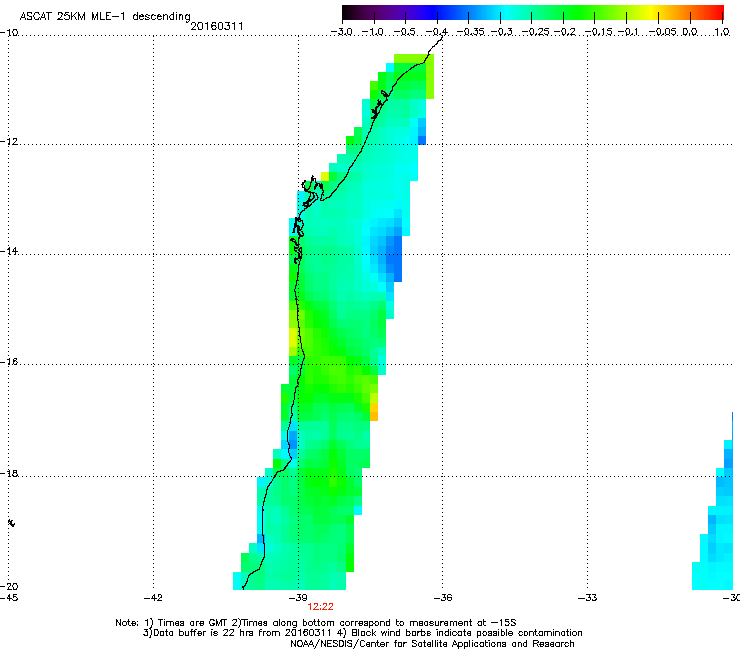This screenshot has width=740, height=650.
Task: Select the -0.05 color scale label
Action: [662, 32]
